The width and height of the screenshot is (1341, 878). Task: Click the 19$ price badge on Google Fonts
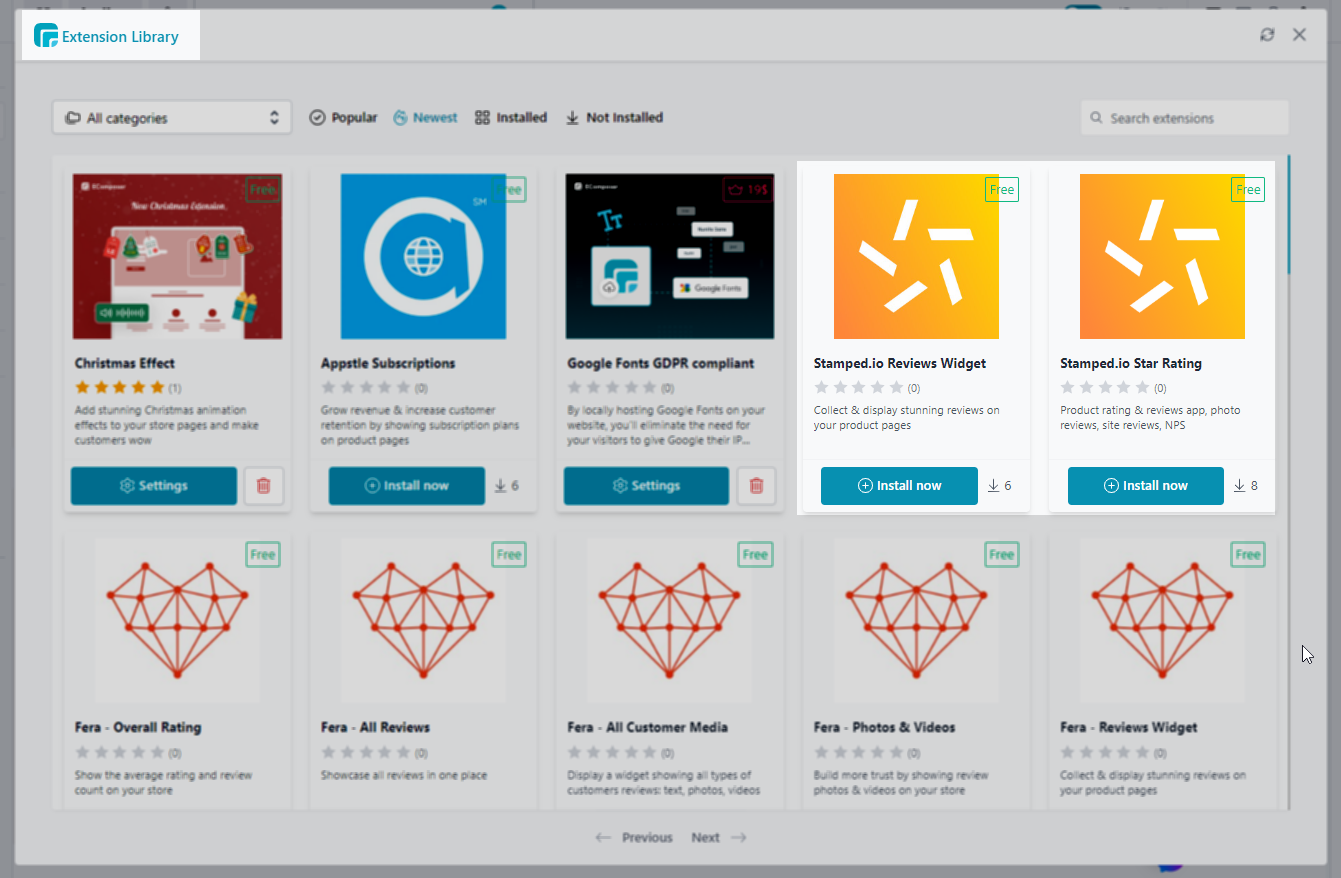tap(748, 189)
